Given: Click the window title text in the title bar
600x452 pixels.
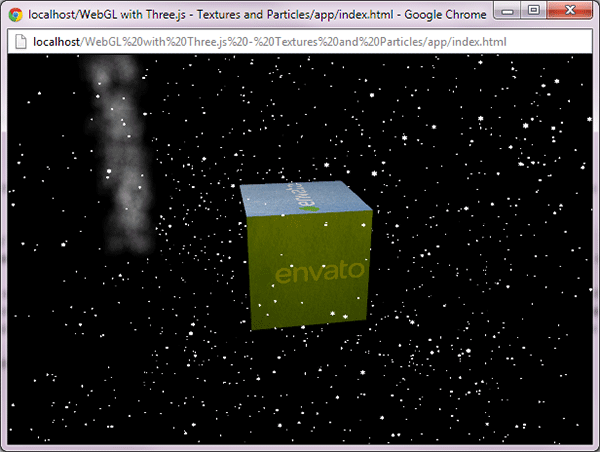Looking at the screenshot, I should (257, 15).
